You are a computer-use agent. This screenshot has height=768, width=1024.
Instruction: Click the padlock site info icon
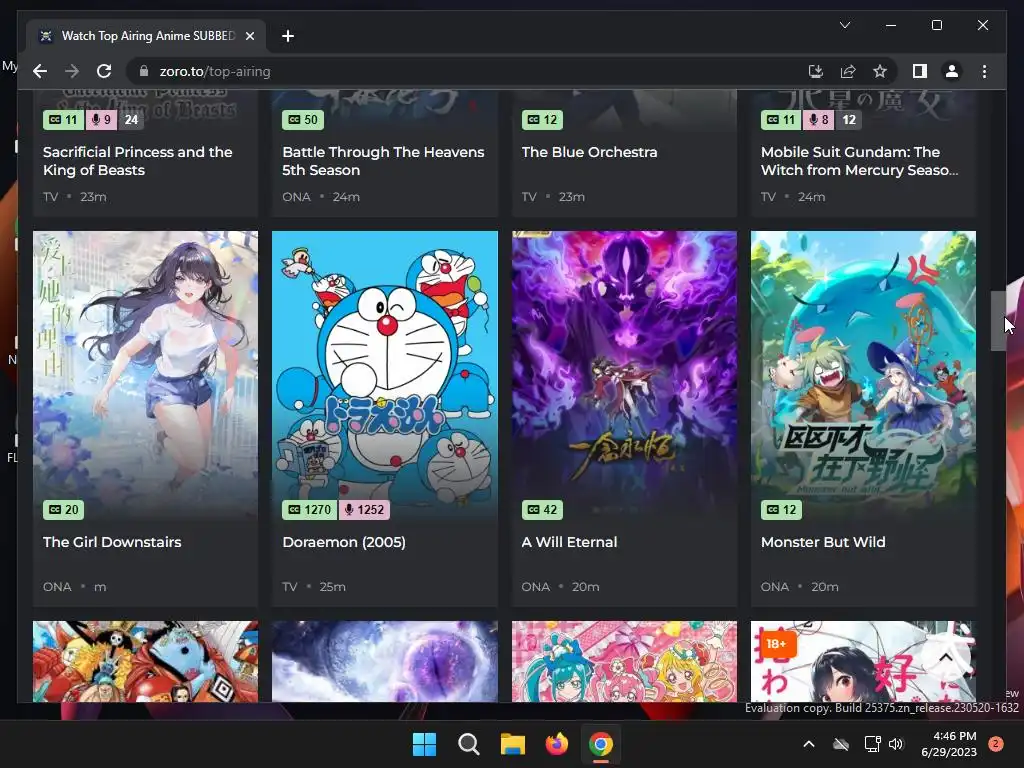144,71
